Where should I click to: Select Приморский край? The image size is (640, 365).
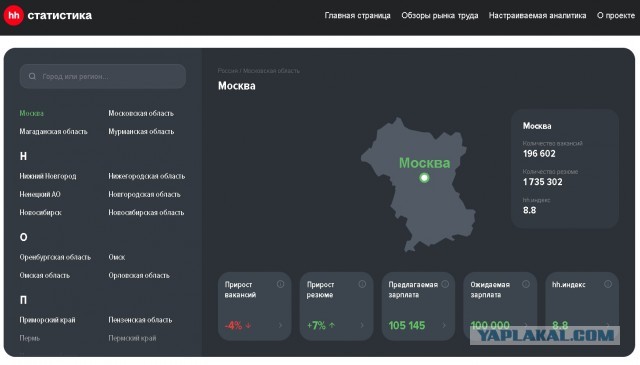coord(47,320)
